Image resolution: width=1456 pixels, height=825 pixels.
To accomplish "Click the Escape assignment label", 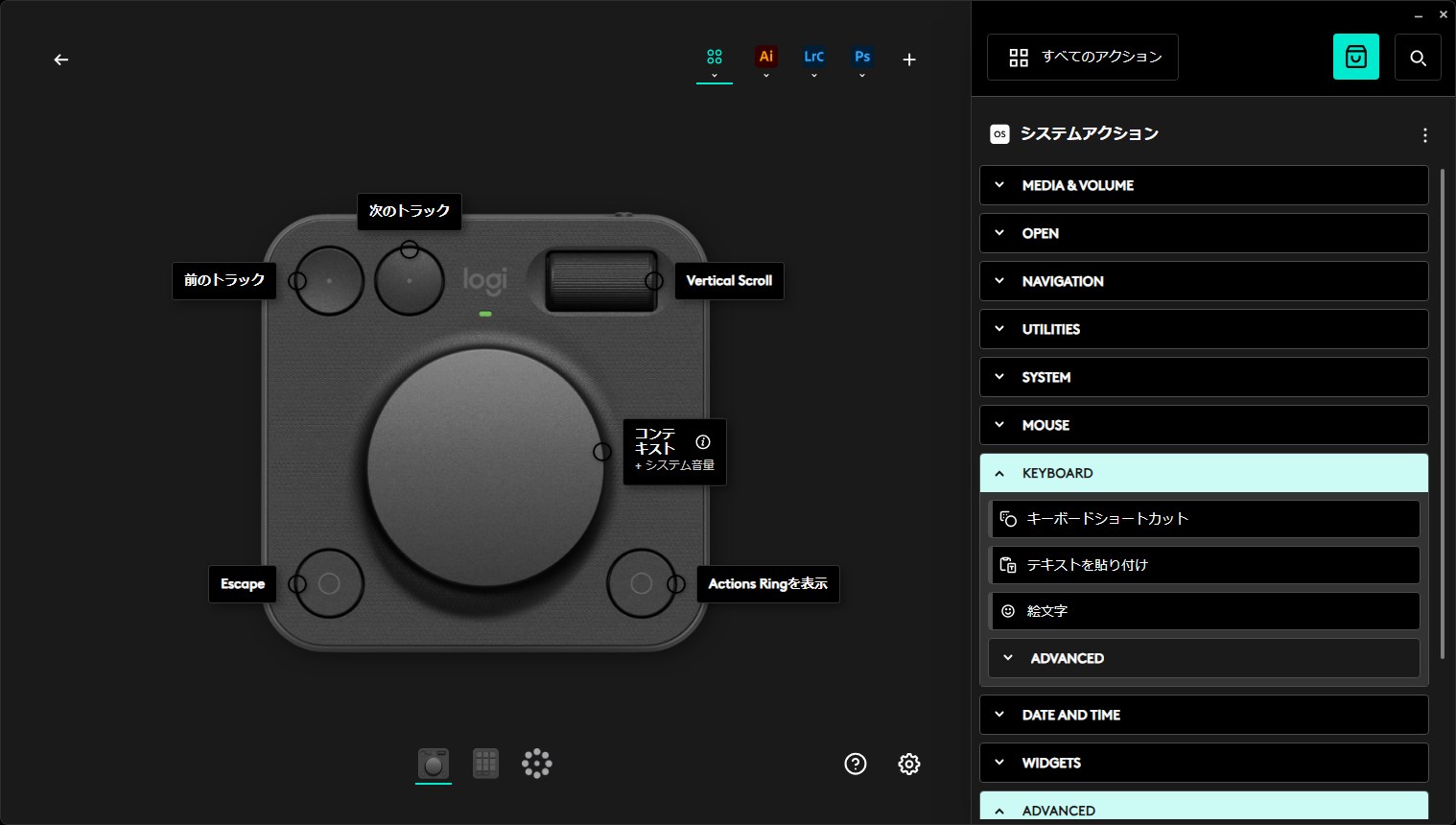I will point(243,584).
